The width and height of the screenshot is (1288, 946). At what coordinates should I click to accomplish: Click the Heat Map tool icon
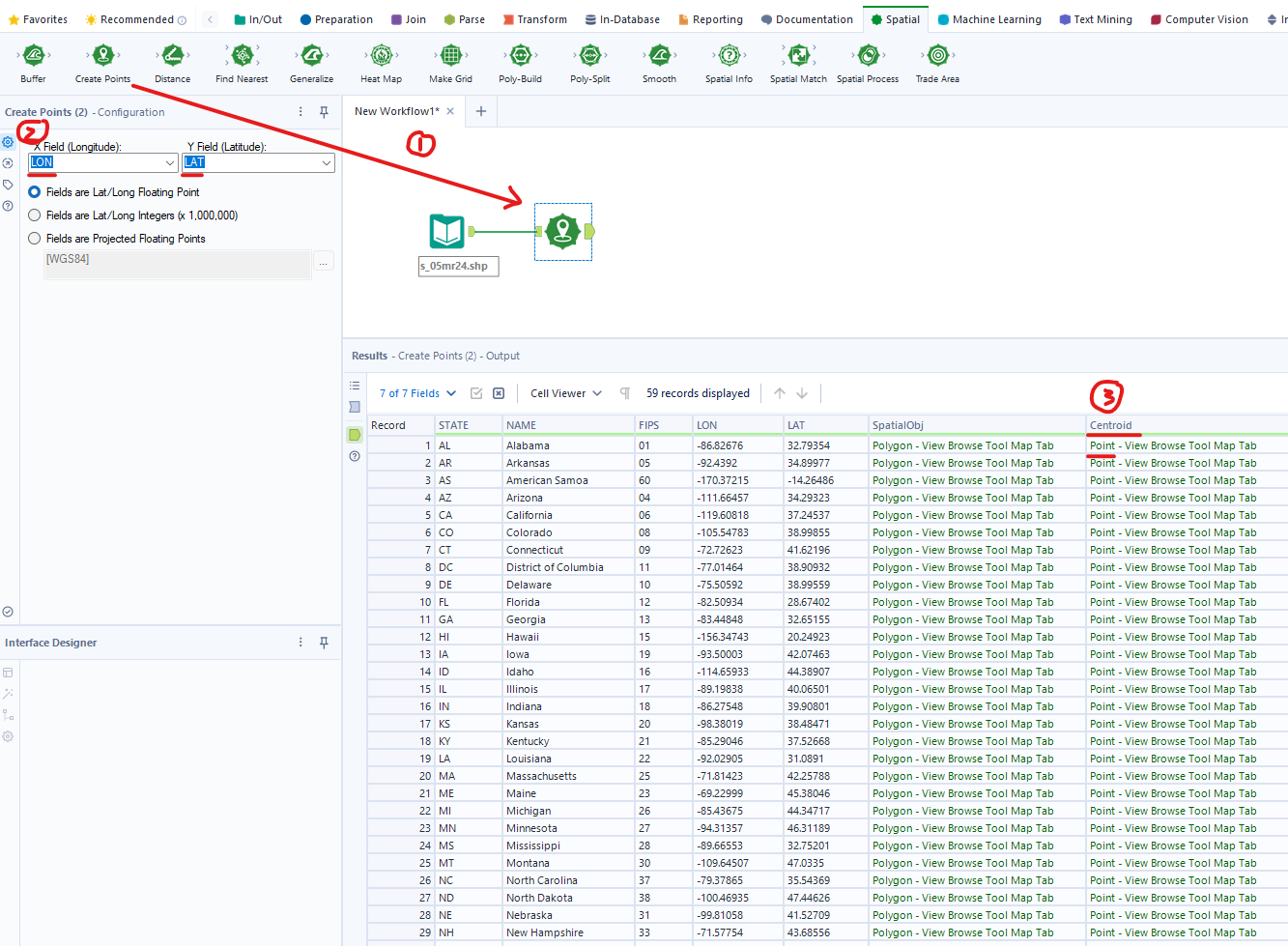tap(381, 56)
